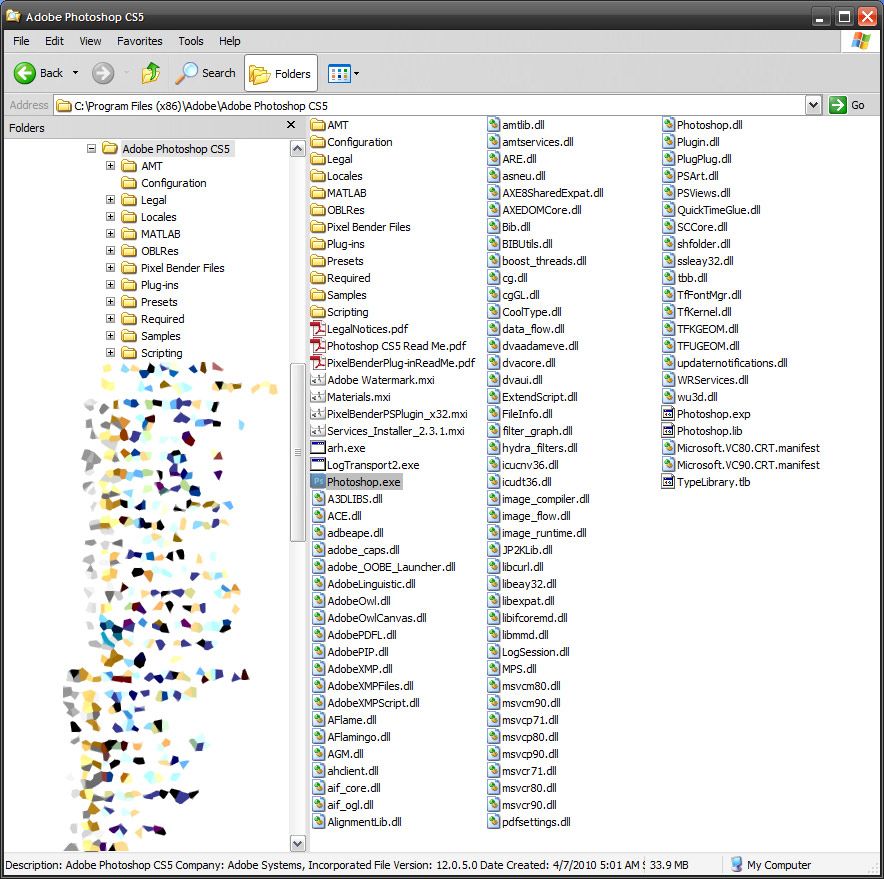884x879 pixels.
Task: Select Microsoft.VC90.CRT.manifest icon
Action: (669, 465)
